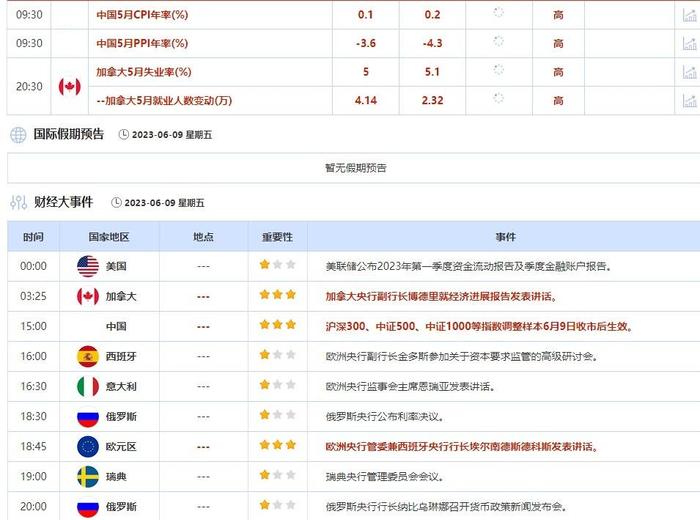The width and height of the screenshot is (700, 520).
Task: Click the loading spinner in 加拿大5月失业率 row
Action: [499, 70]
